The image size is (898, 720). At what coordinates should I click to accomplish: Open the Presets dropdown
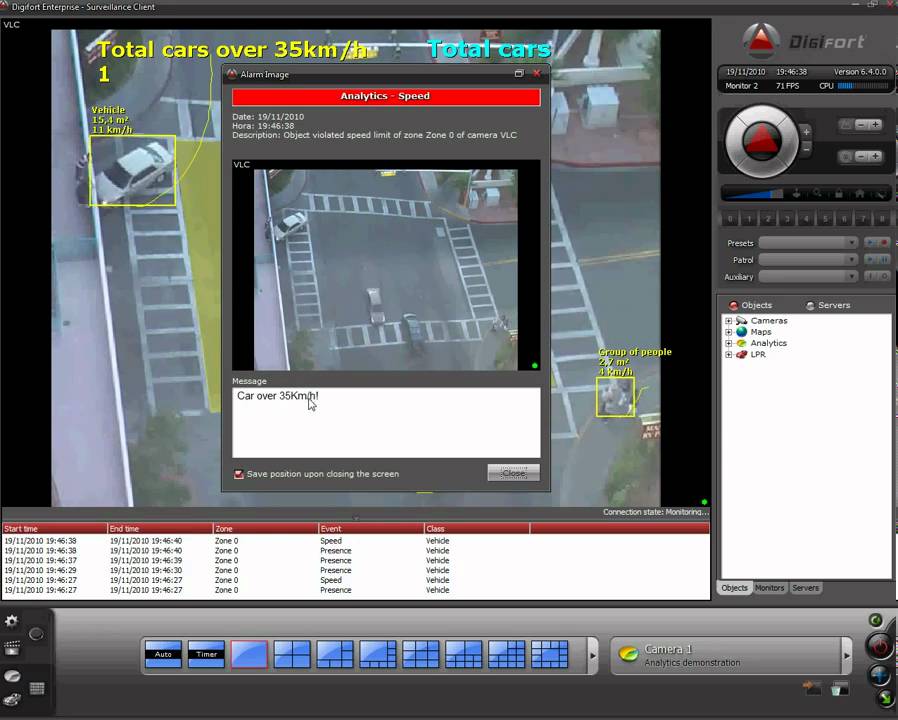(808, 243)
